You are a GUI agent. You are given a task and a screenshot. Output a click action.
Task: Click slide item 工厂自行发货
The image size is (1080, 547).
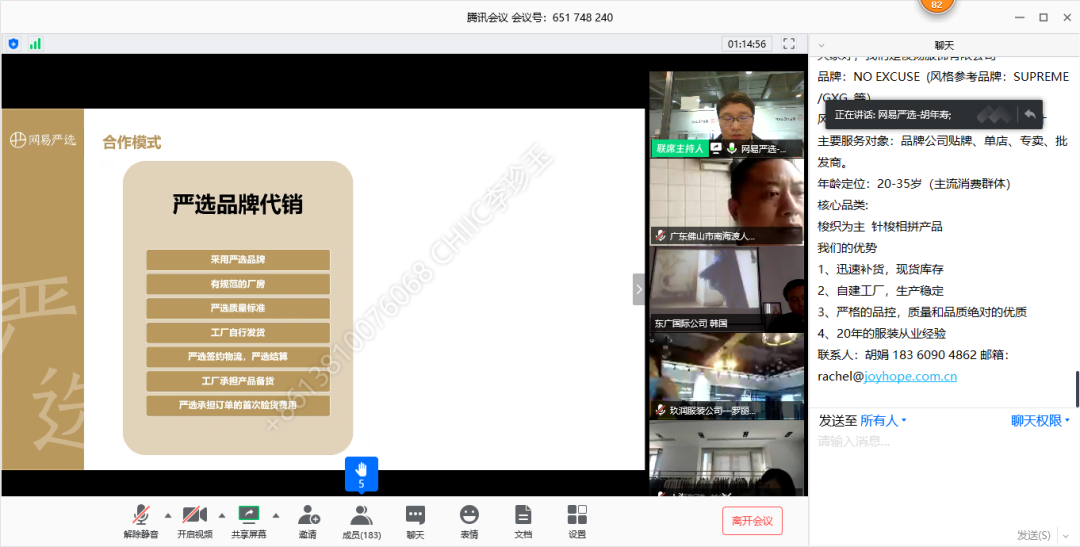coord(238,333)
